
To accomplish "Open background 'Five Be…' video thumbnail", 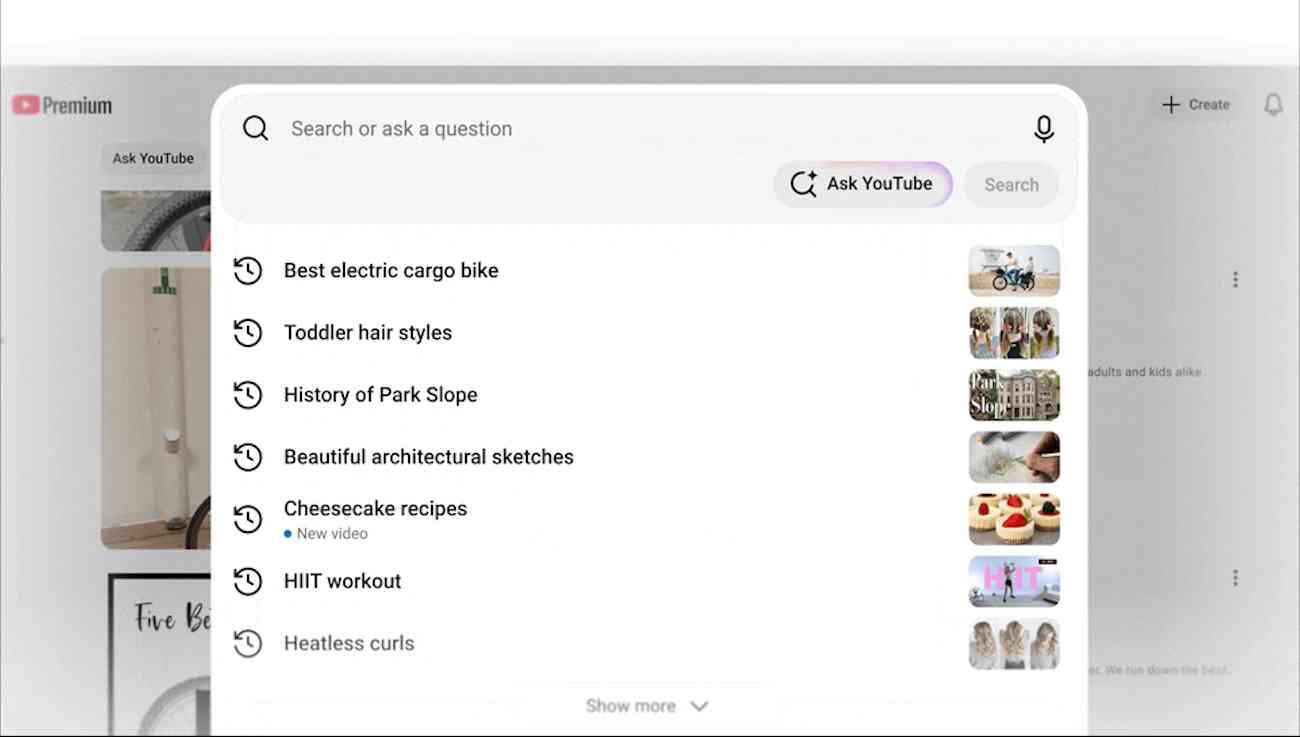I will (159, 655).
